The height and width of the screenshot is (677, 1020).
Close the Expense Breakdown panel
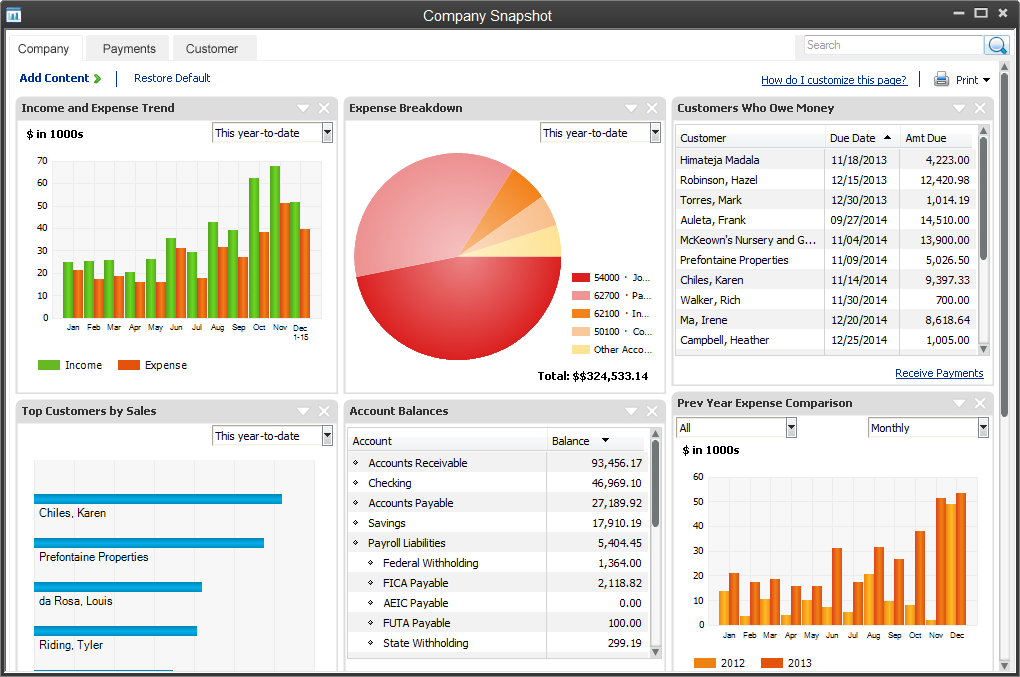(652, 108)
